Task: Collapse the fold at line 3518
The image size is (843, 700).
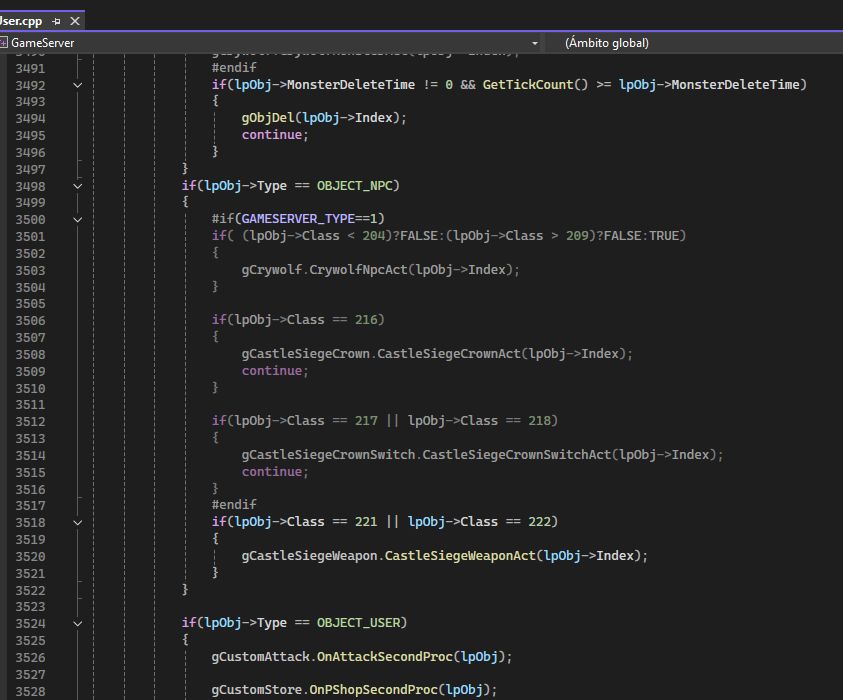Action: point(77,523)
